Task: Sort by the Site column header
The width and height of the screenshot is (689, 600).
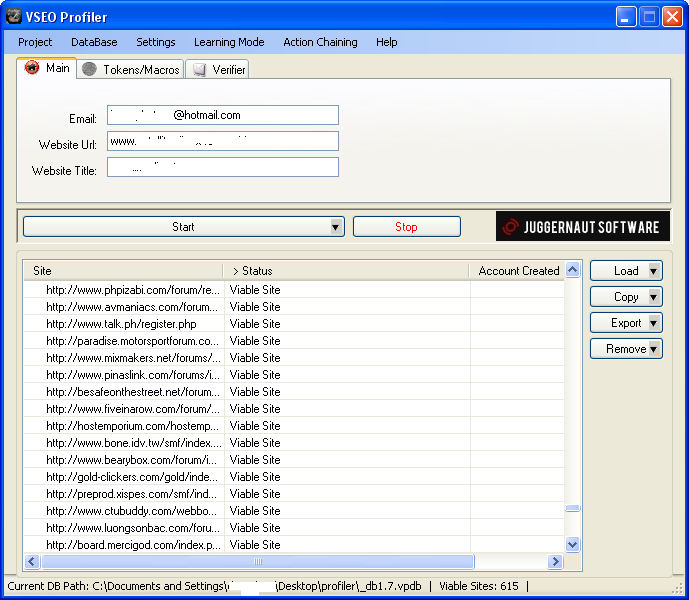Action: click(x=123, y=271)
